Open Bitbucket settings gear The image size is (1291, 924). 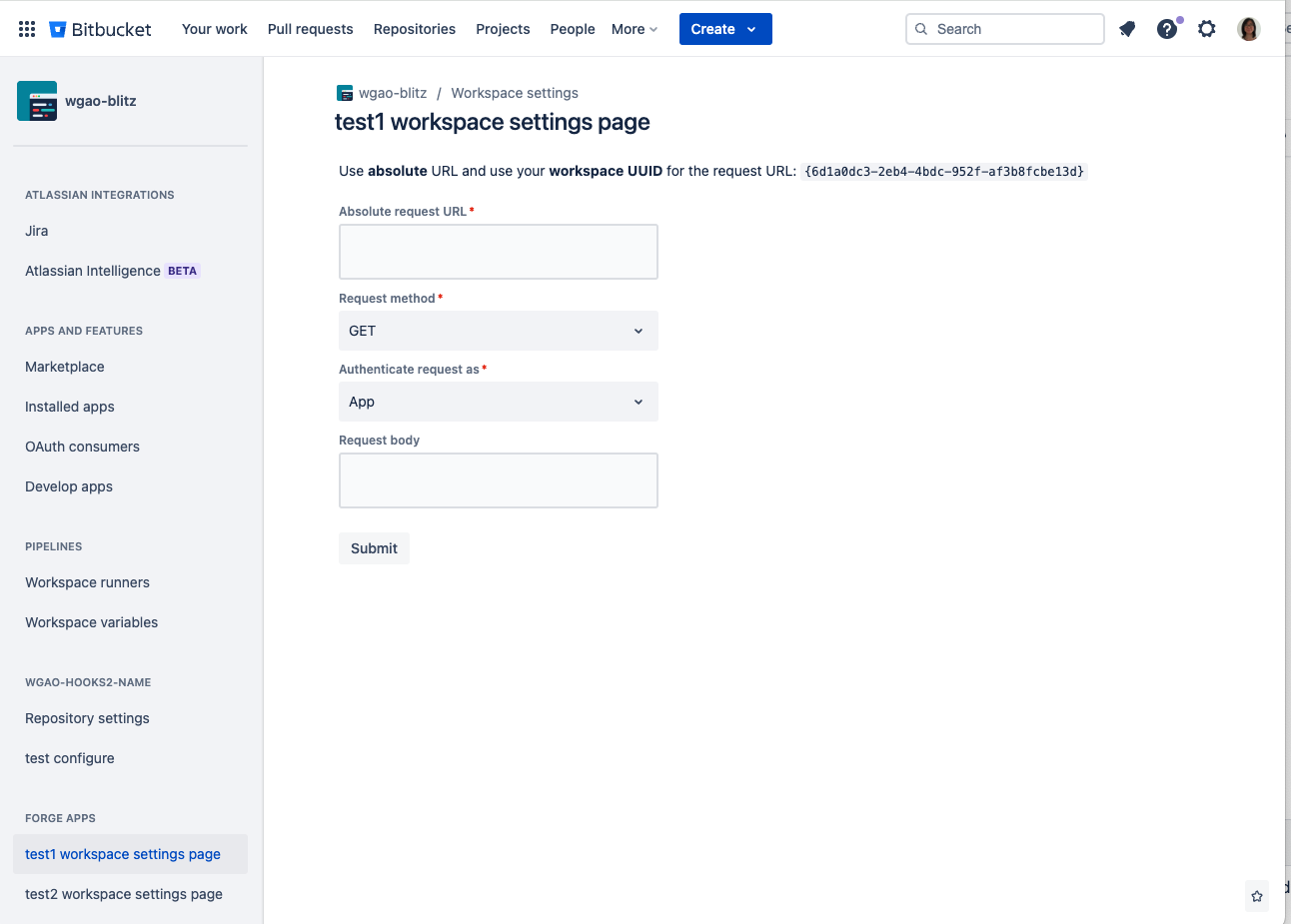click(1206, 29)
